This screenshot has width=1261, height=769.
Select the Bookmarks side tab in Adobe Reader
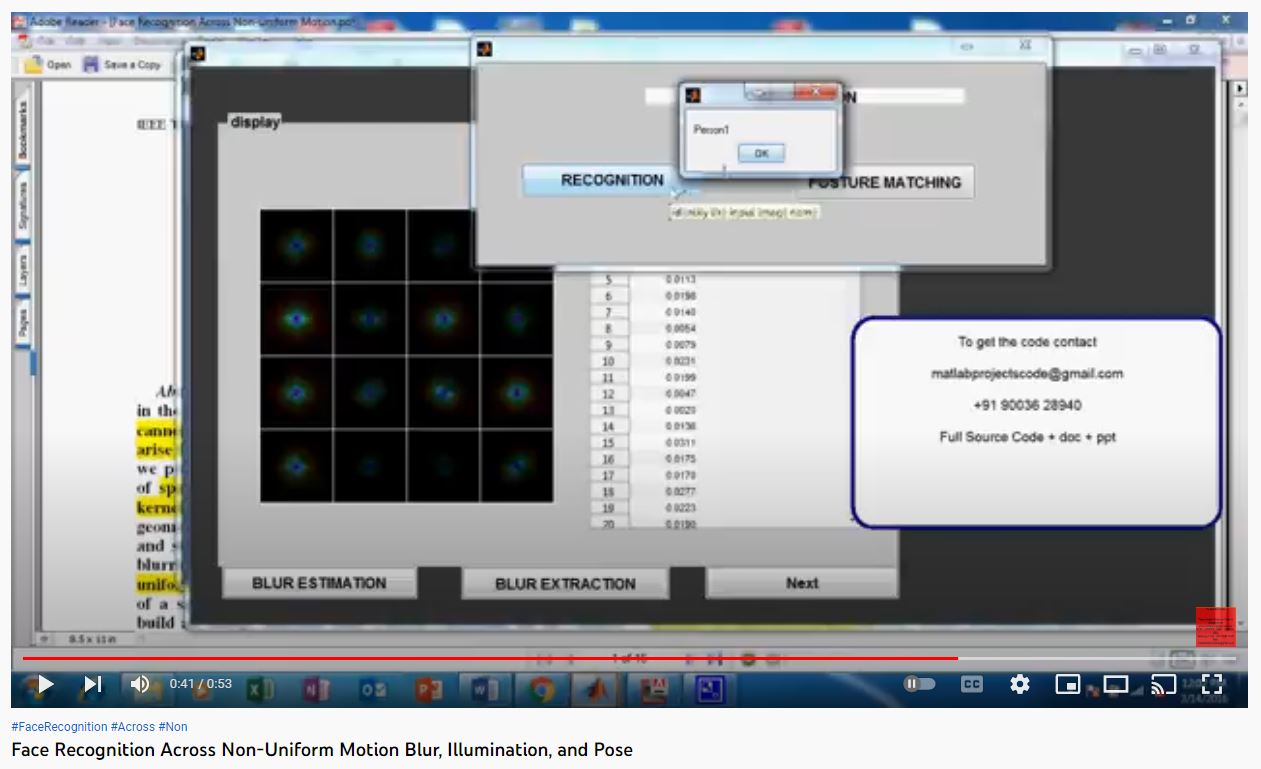pyautogui.click(x=23, y=131)
